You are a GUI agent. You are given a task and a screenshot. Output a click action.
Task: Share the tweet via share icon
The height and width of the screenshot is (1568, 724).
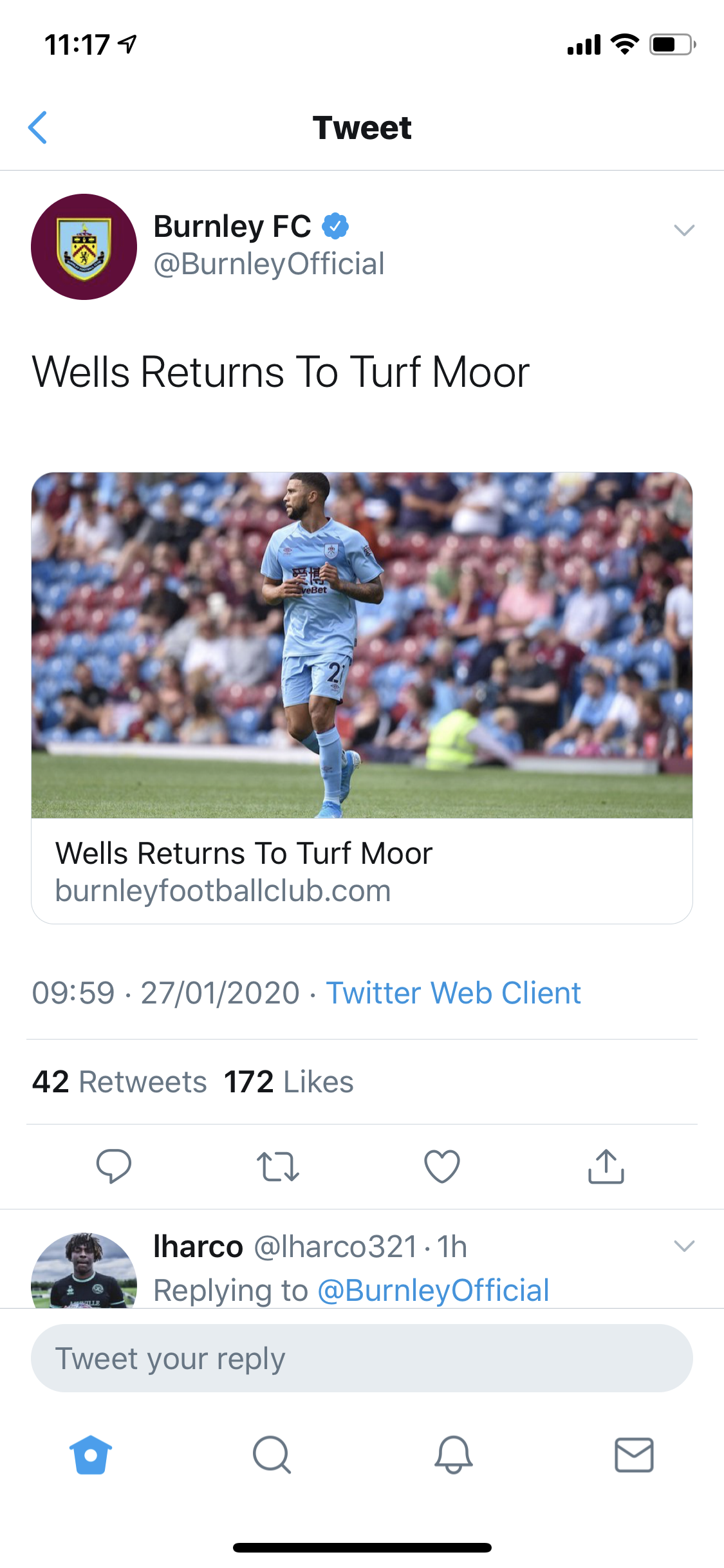pyautogui.click(x=606, y=1166)
